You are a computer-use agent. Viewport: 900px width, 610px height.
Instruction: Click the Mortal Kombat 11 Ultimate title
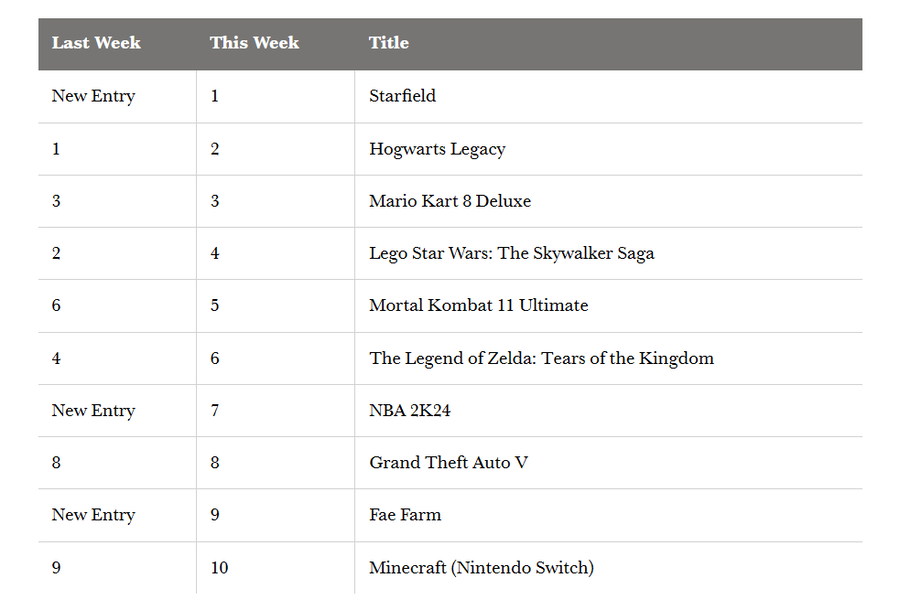coord(478,305)
